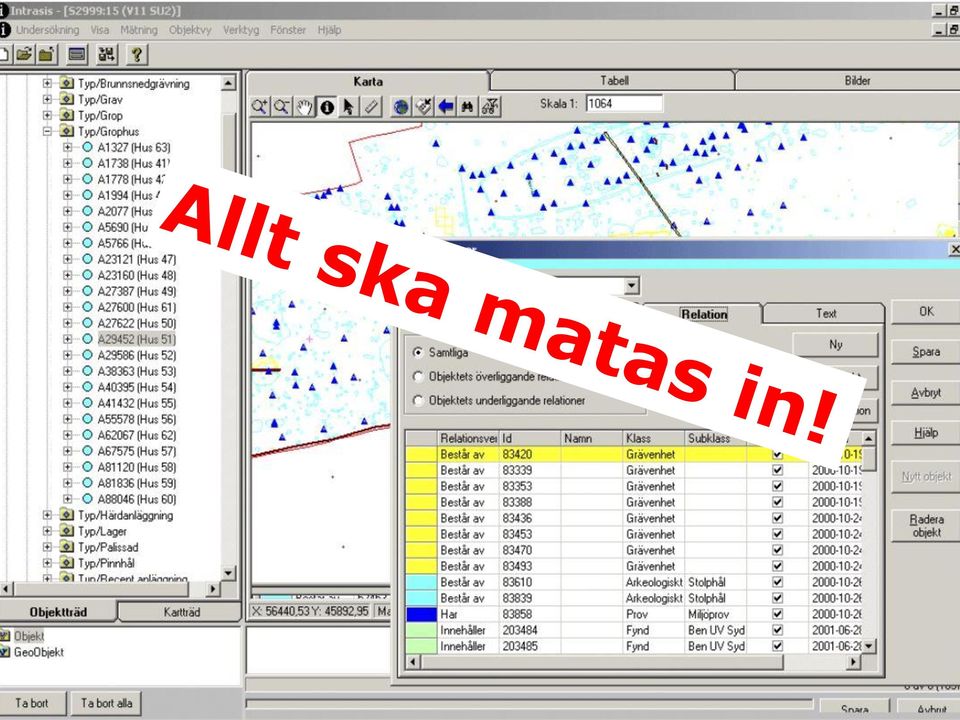This screenshot has width=960, height=720.
Task: Switch to the Bilder tab
Action: [857, 80]
